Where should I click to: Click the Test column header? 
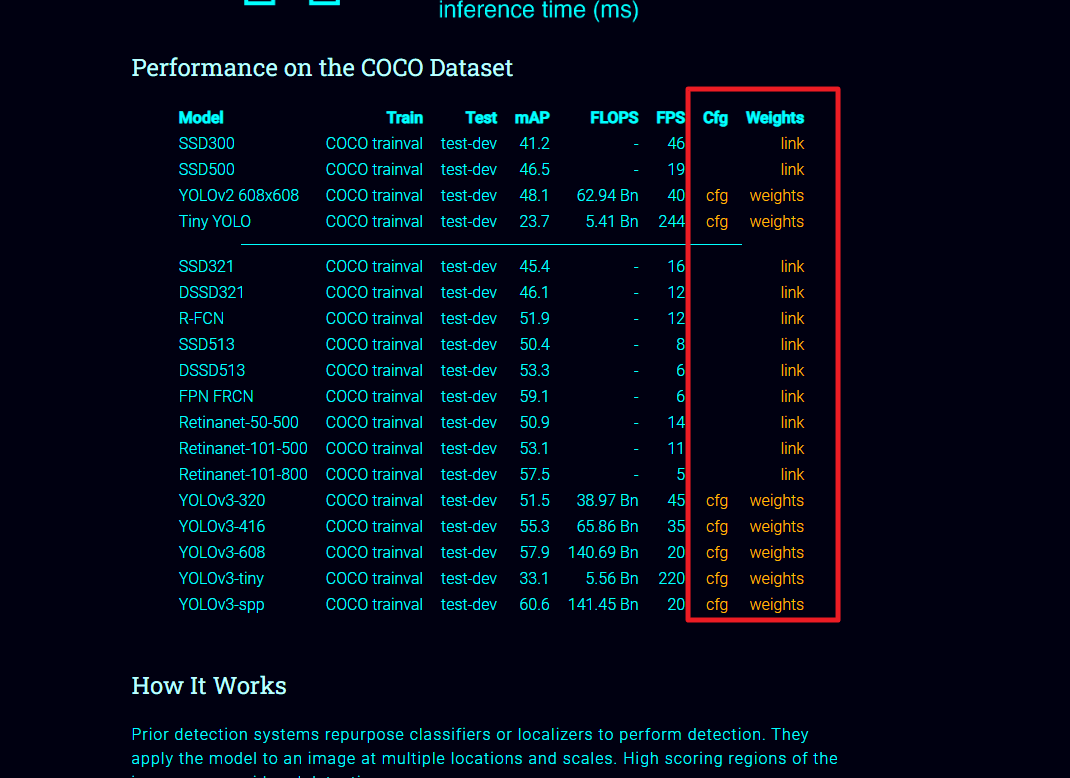tap(481, 117)
